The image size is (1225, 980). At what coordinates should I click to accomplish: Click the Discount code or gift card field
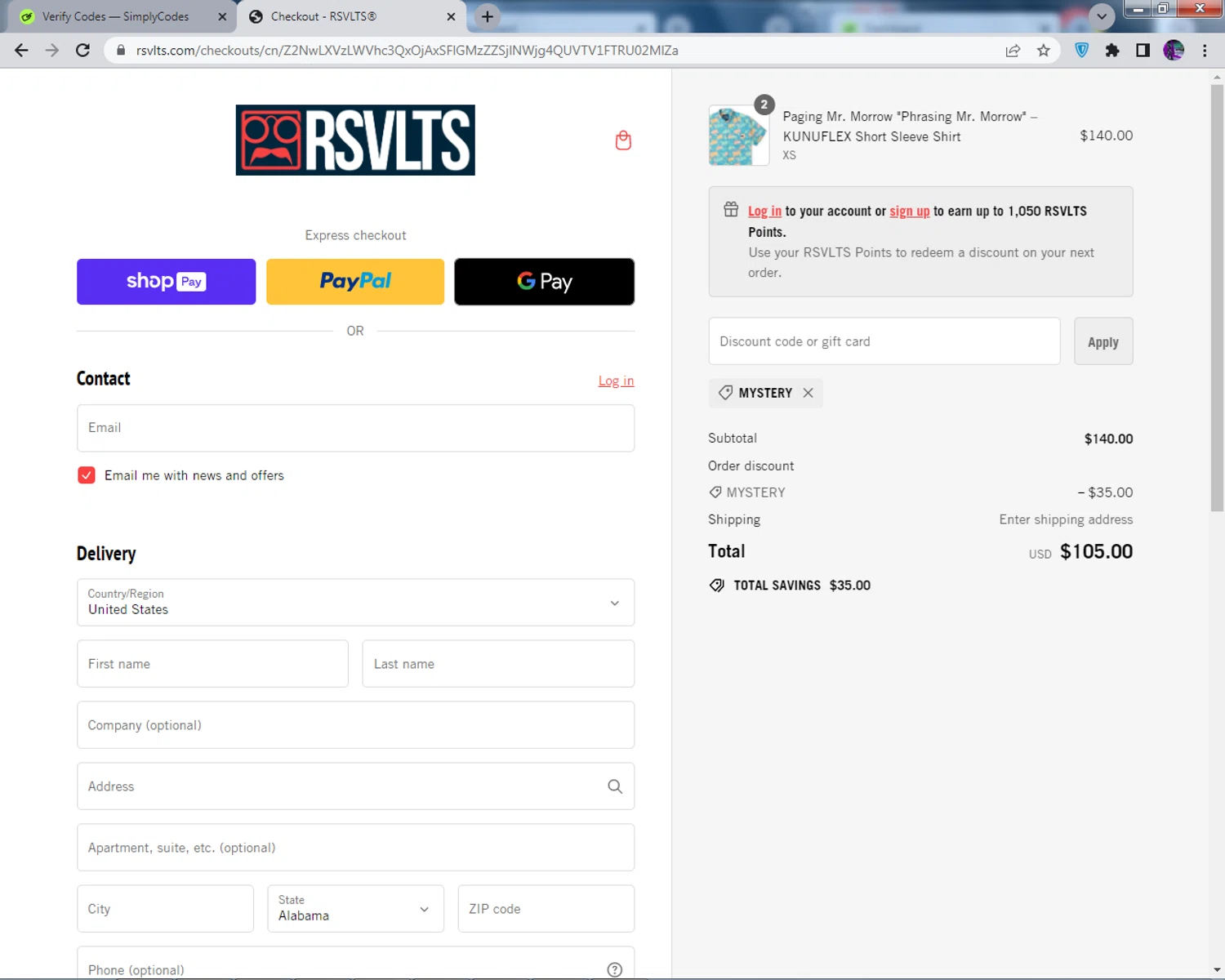point(884,341)
